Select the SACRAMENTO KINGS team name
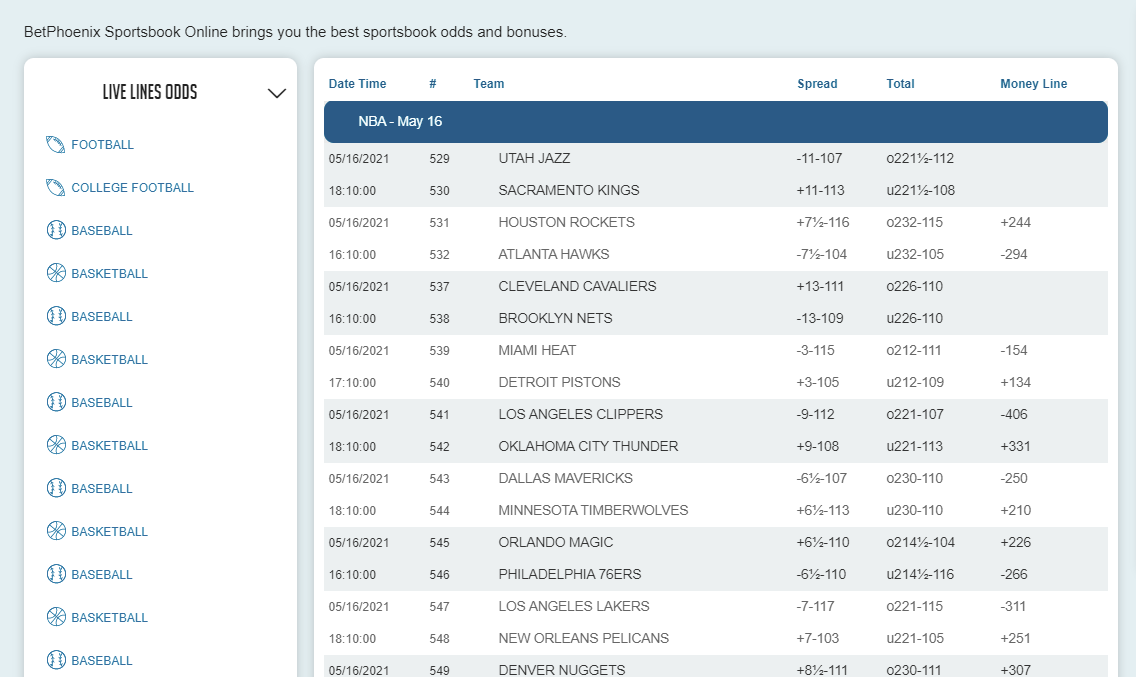The width and height of the screenshot is (1136, 677). coord(569,191)
